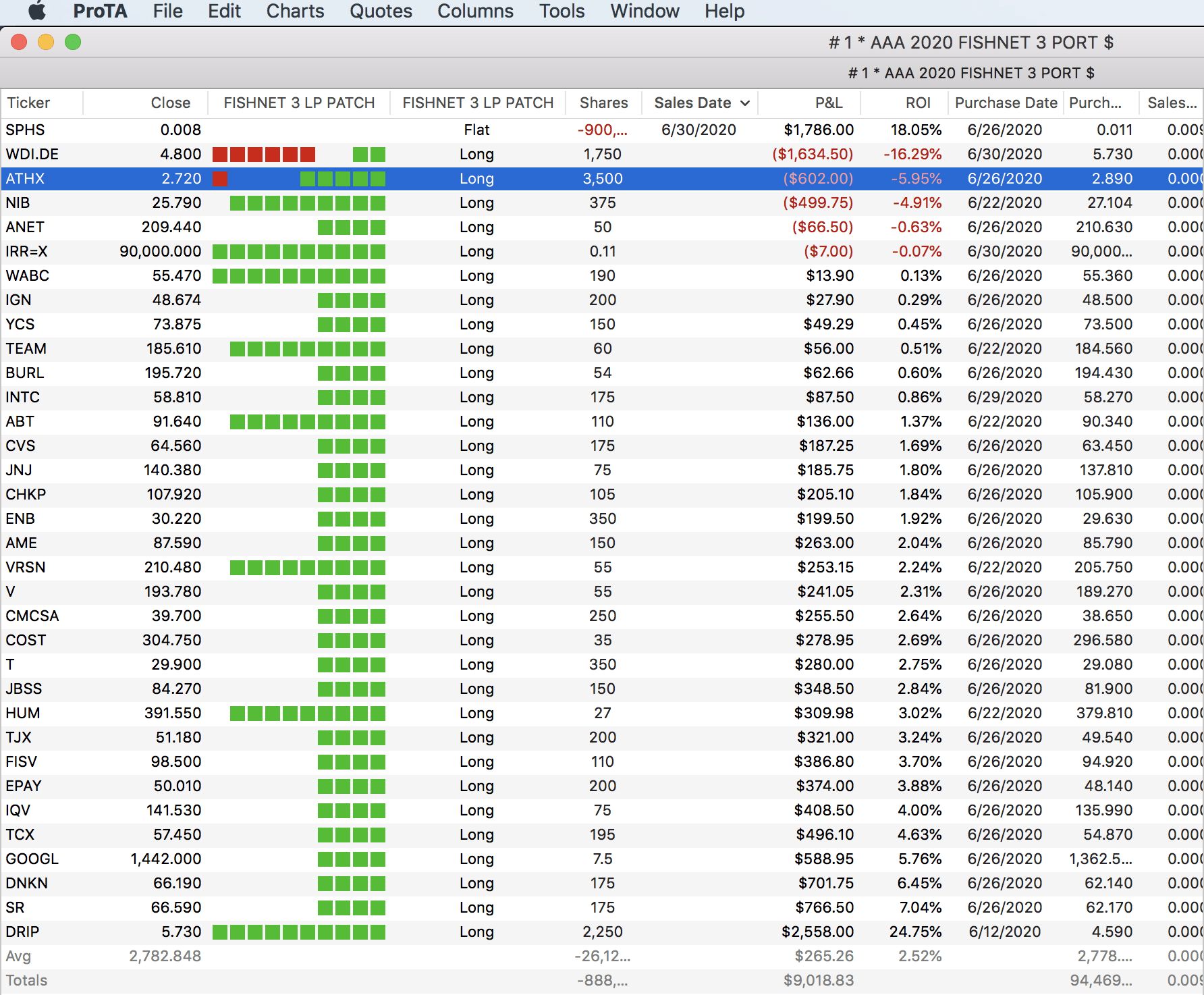Select the JNJ ticker
This screenshot has width=1204, height=995.
(x=18, y=470)
